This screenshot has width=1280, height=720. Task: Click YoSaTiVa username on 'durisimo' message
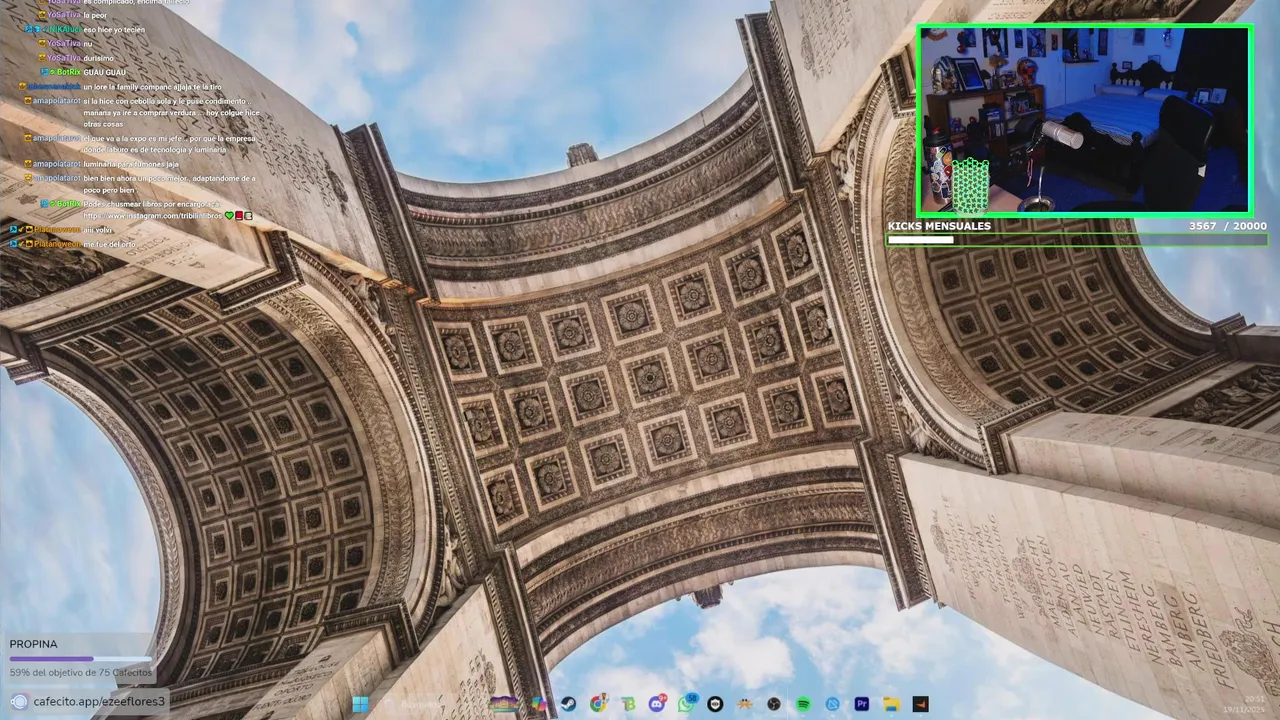tap(65, 58)
